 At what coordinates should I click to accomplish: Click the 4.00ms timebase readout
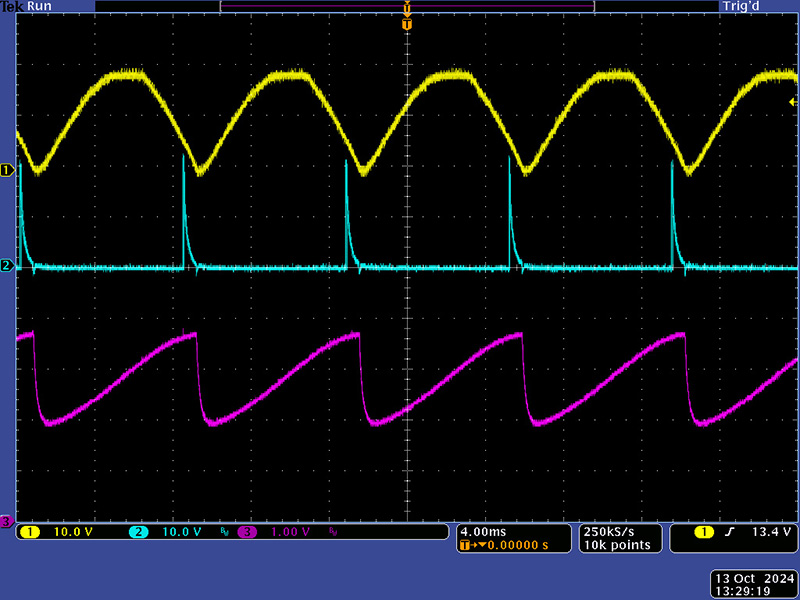[x=482, y=531]
